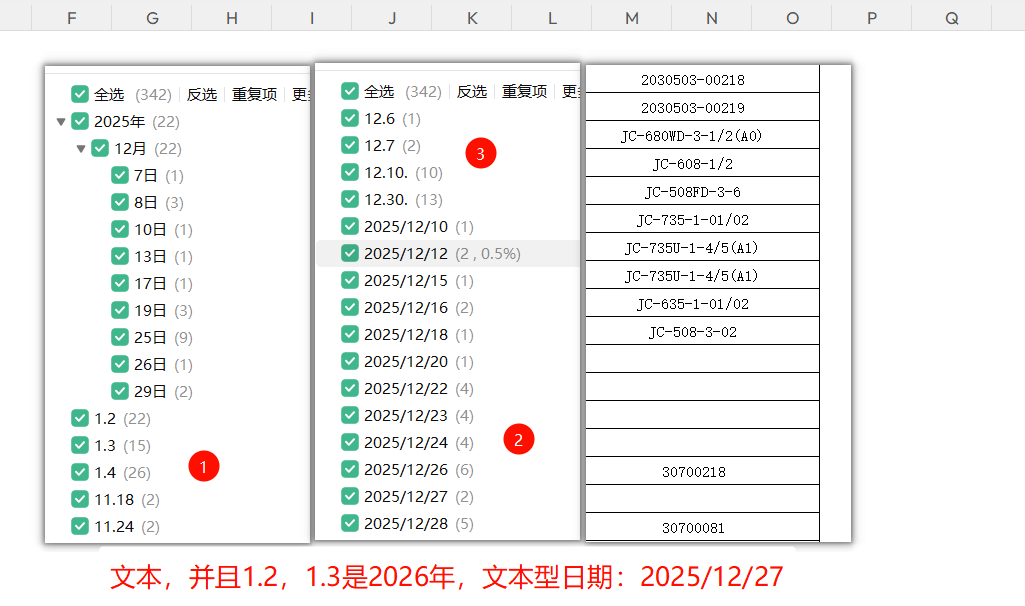Toggle the 2025年 checkbox
Viewport: 1025px width, 606px height.
tap(80, 121)
